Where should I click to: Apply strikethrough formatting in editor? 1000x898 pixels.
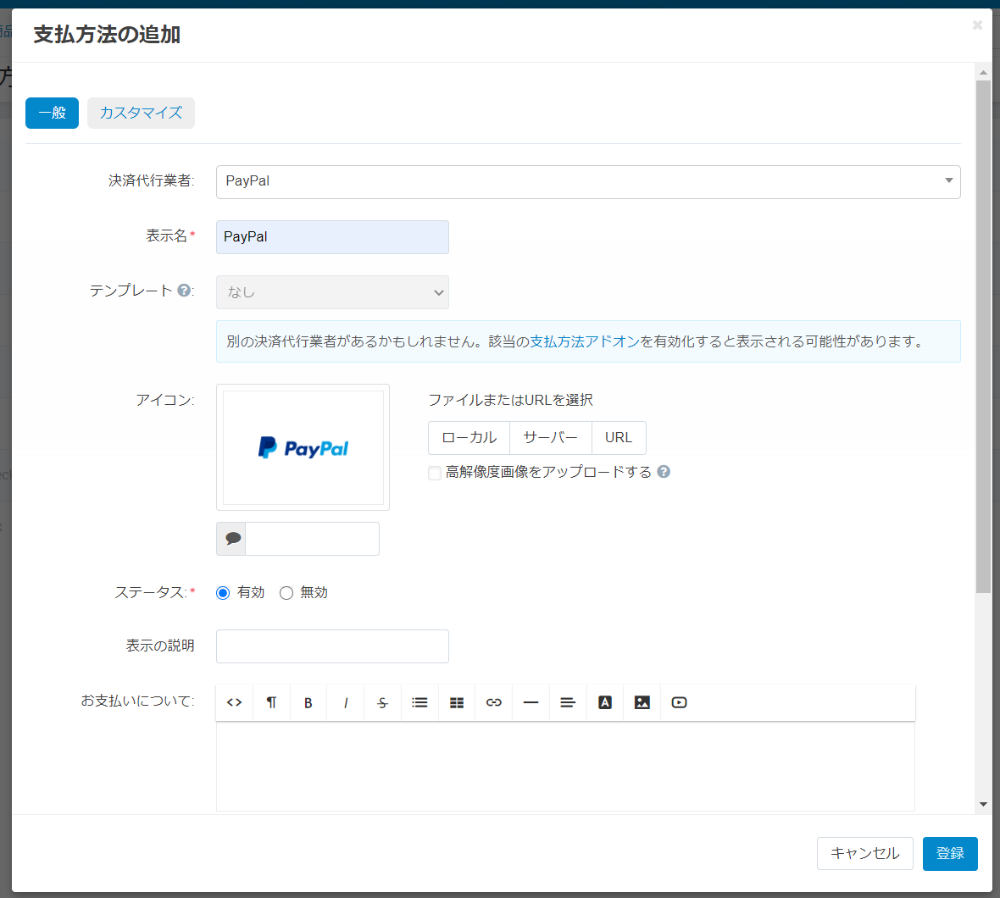point(382,702)
